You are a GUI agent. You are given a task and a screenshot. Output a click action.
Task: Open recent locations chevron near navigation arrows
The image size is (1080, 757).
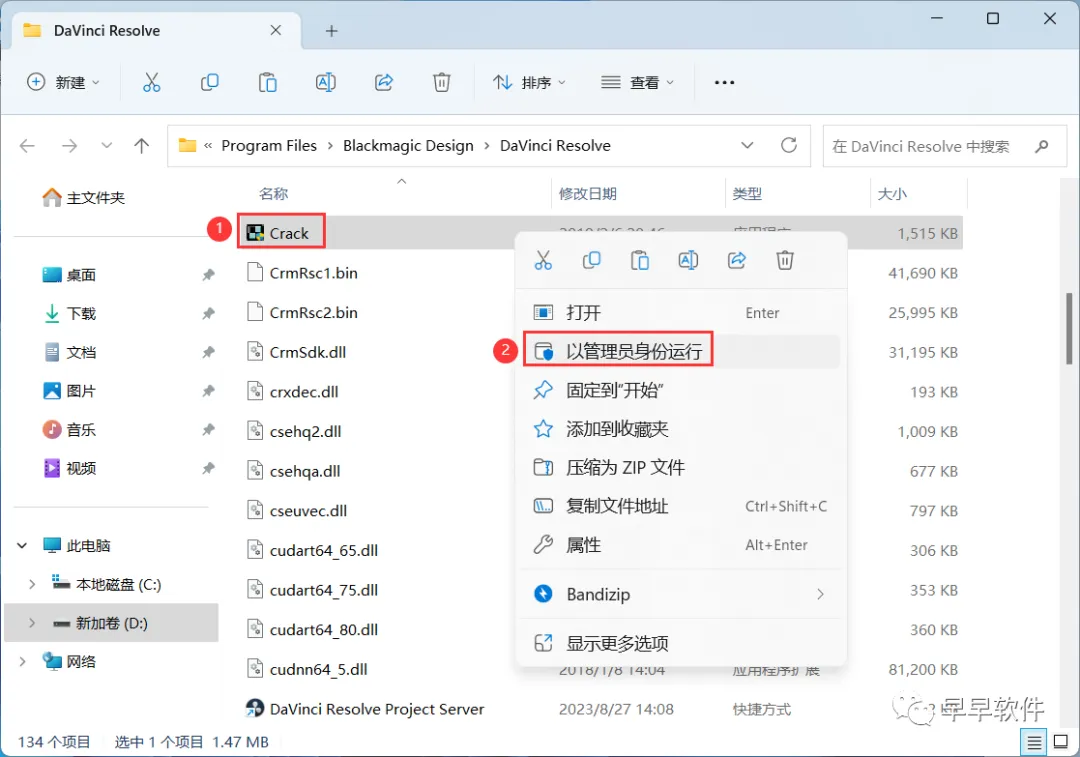click(106, 146)
